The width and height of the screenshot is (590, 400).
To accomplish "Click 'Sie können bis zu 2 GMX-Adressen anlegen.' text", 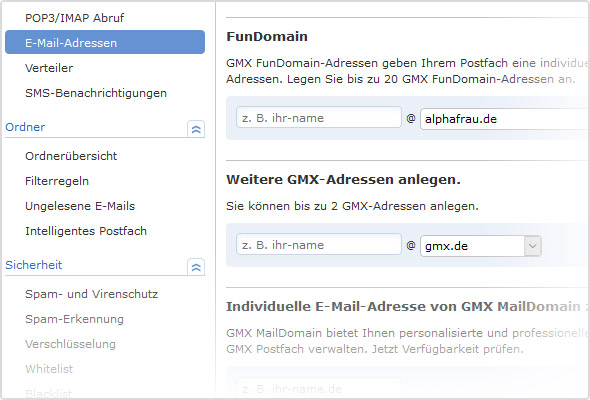I will tap(352, 206).
